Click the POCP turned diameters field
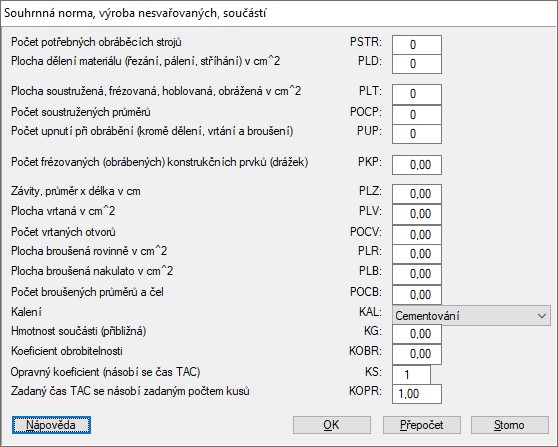558x447 pixels. 417,115
